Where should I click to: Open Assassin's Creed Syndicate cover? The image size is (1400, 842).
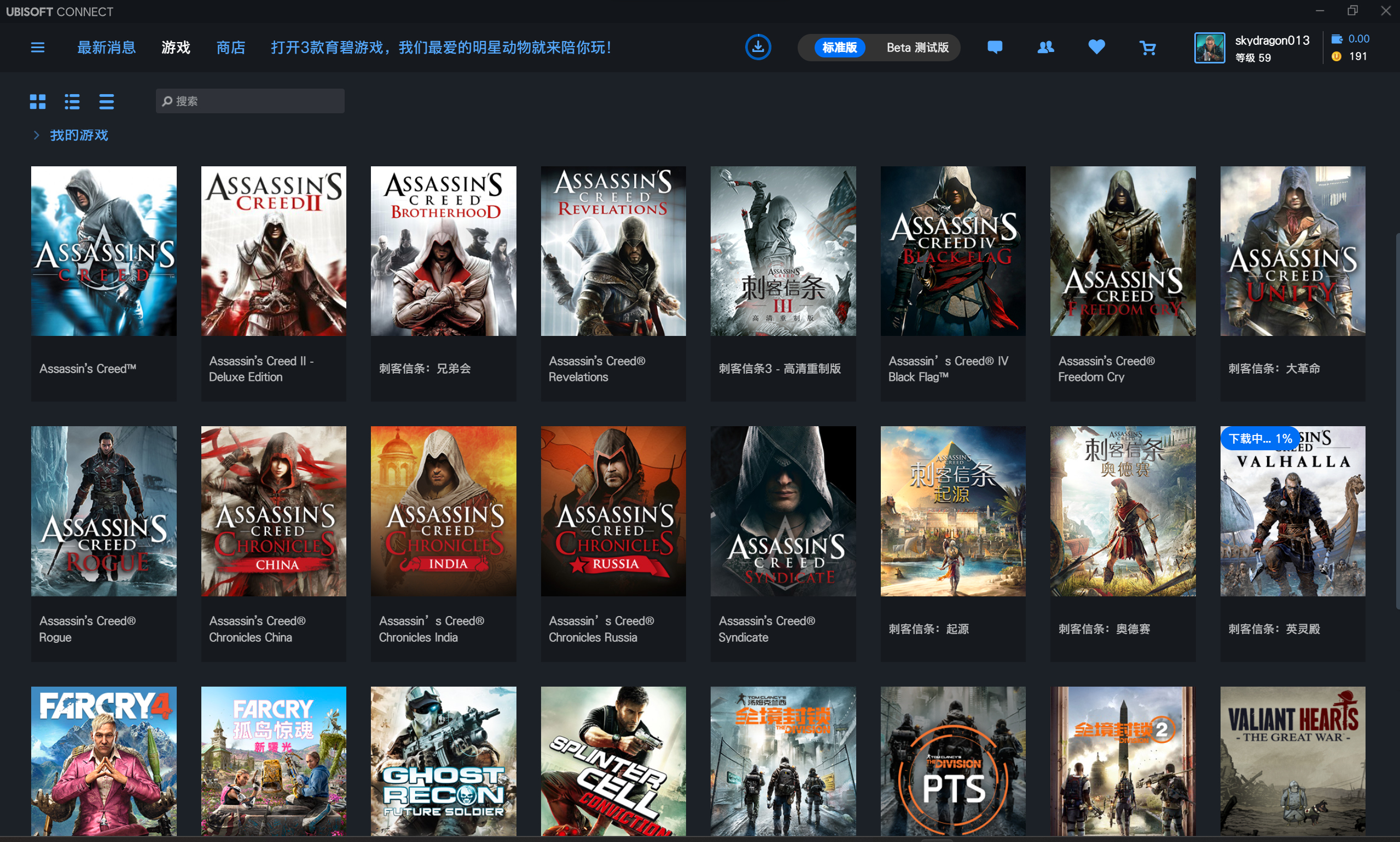pyautogui.click(x=783, y=511)
